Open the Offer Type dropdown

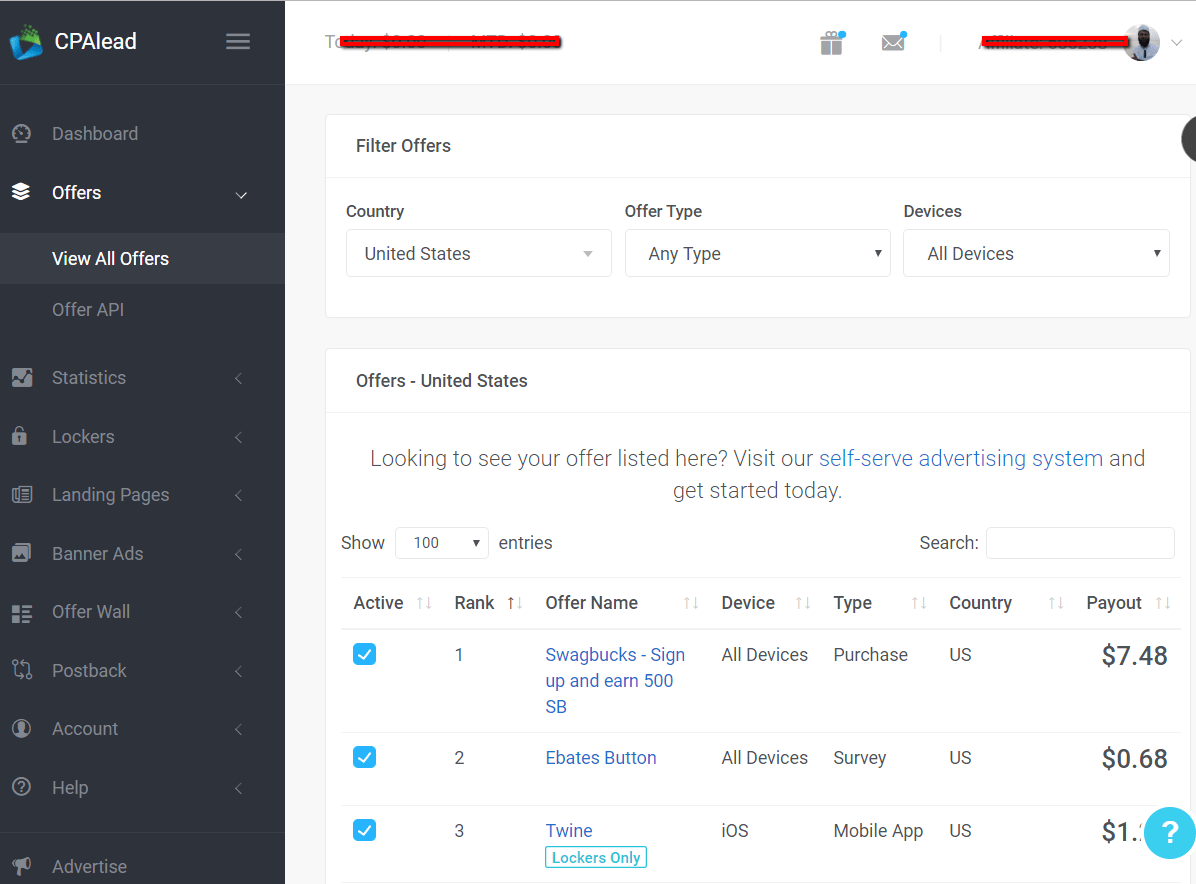pos(757,254)
